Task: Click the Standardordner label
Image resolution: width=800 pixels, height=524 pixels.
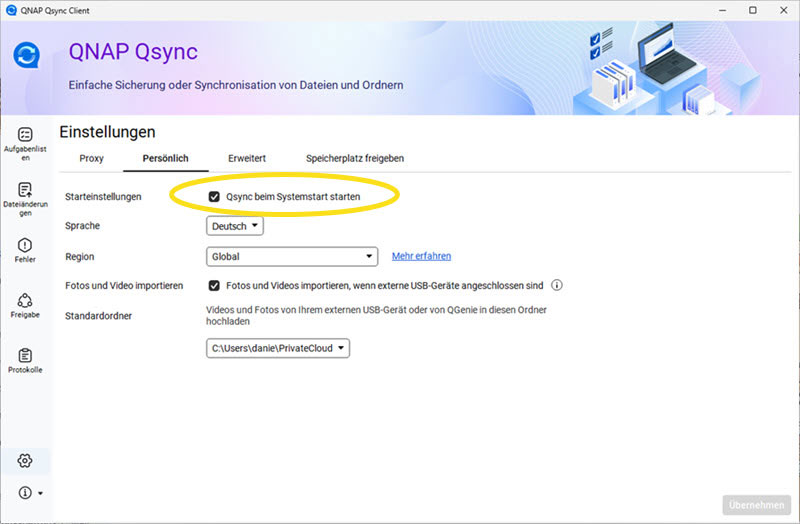Action: 98,316
